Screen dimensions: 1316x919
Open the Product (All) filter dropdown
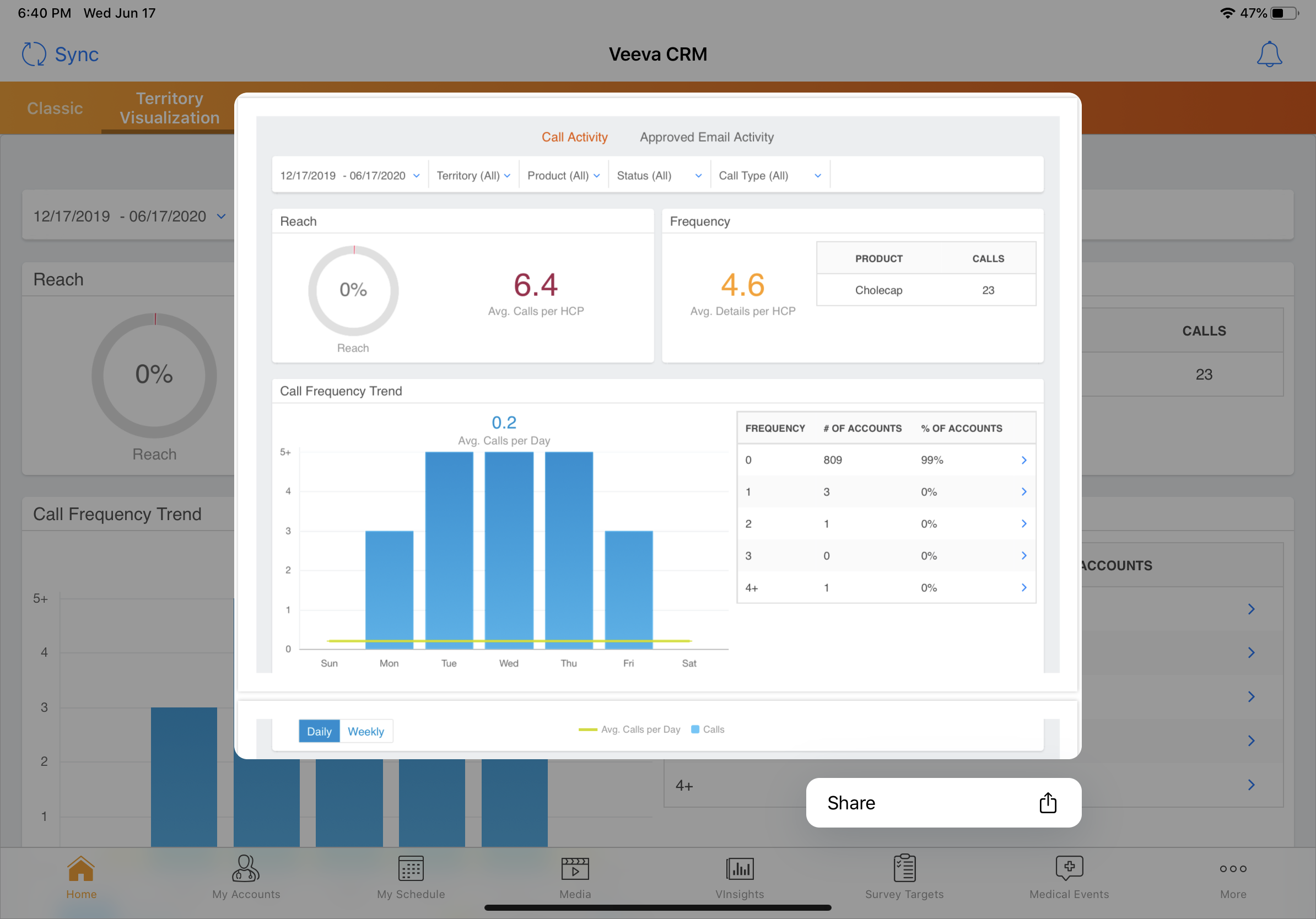click(x=563, y=176)
